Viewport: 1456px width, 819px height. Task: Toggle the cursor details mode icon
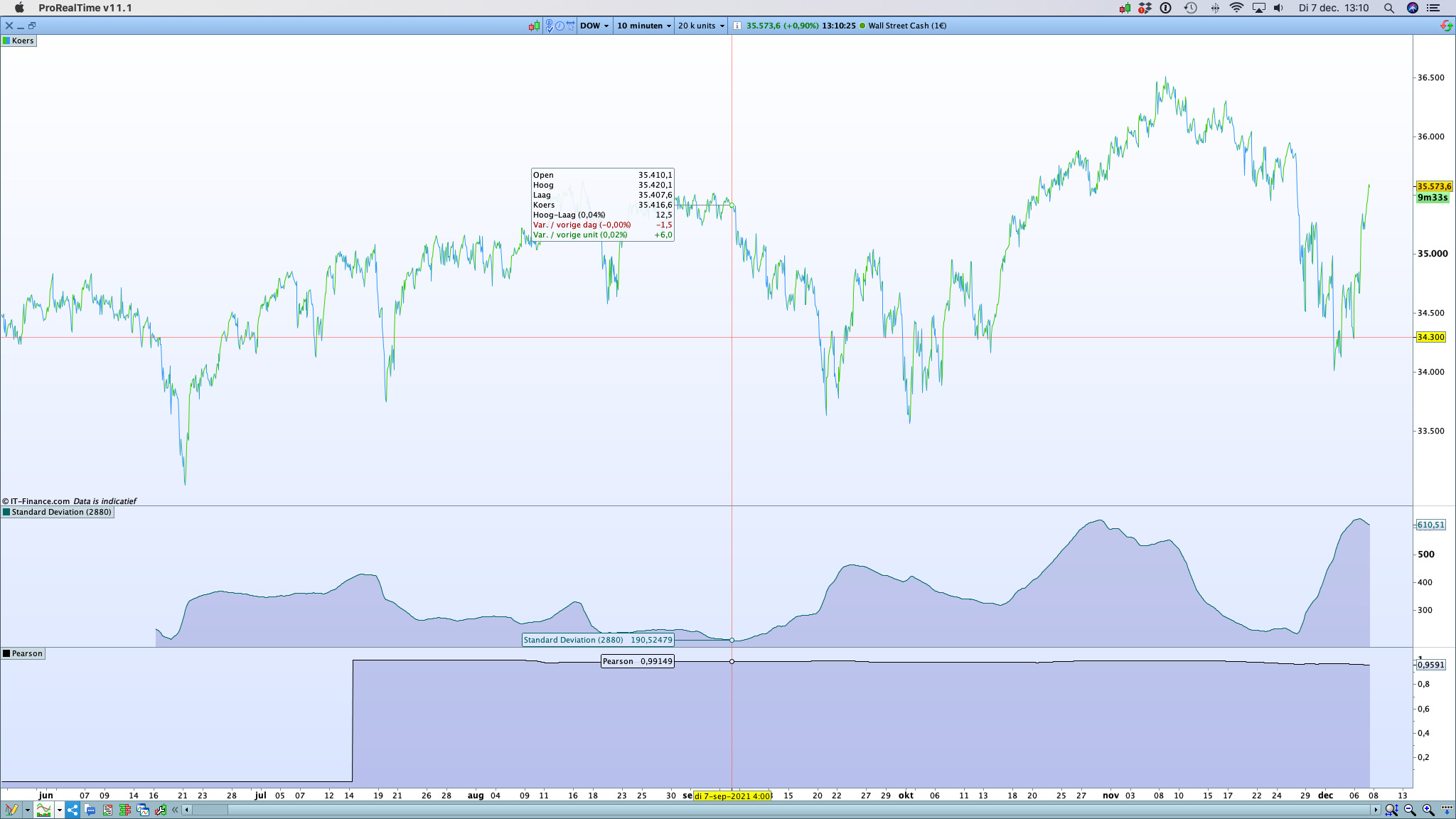(550, 26)
